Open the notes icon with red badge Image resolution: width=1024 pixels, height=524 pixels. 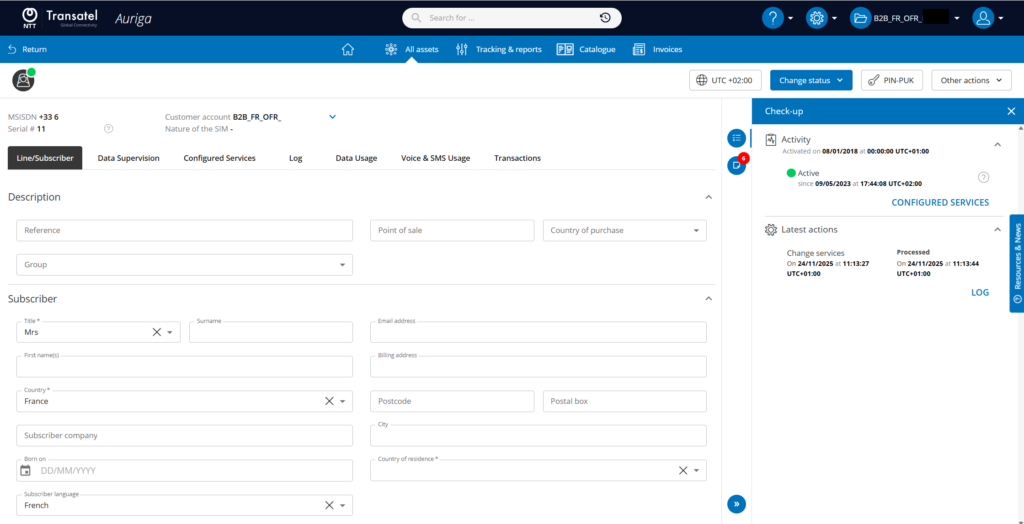[737, 164]
